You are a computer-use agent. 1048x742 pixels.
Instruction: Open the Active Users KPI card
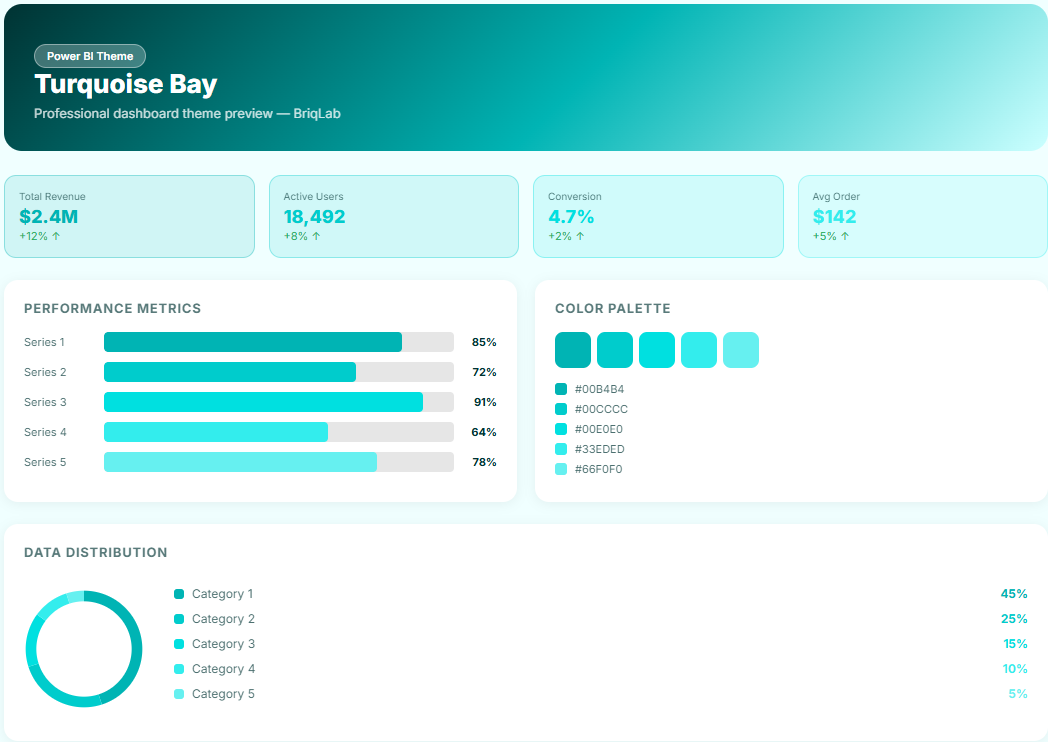pos(393,216)
